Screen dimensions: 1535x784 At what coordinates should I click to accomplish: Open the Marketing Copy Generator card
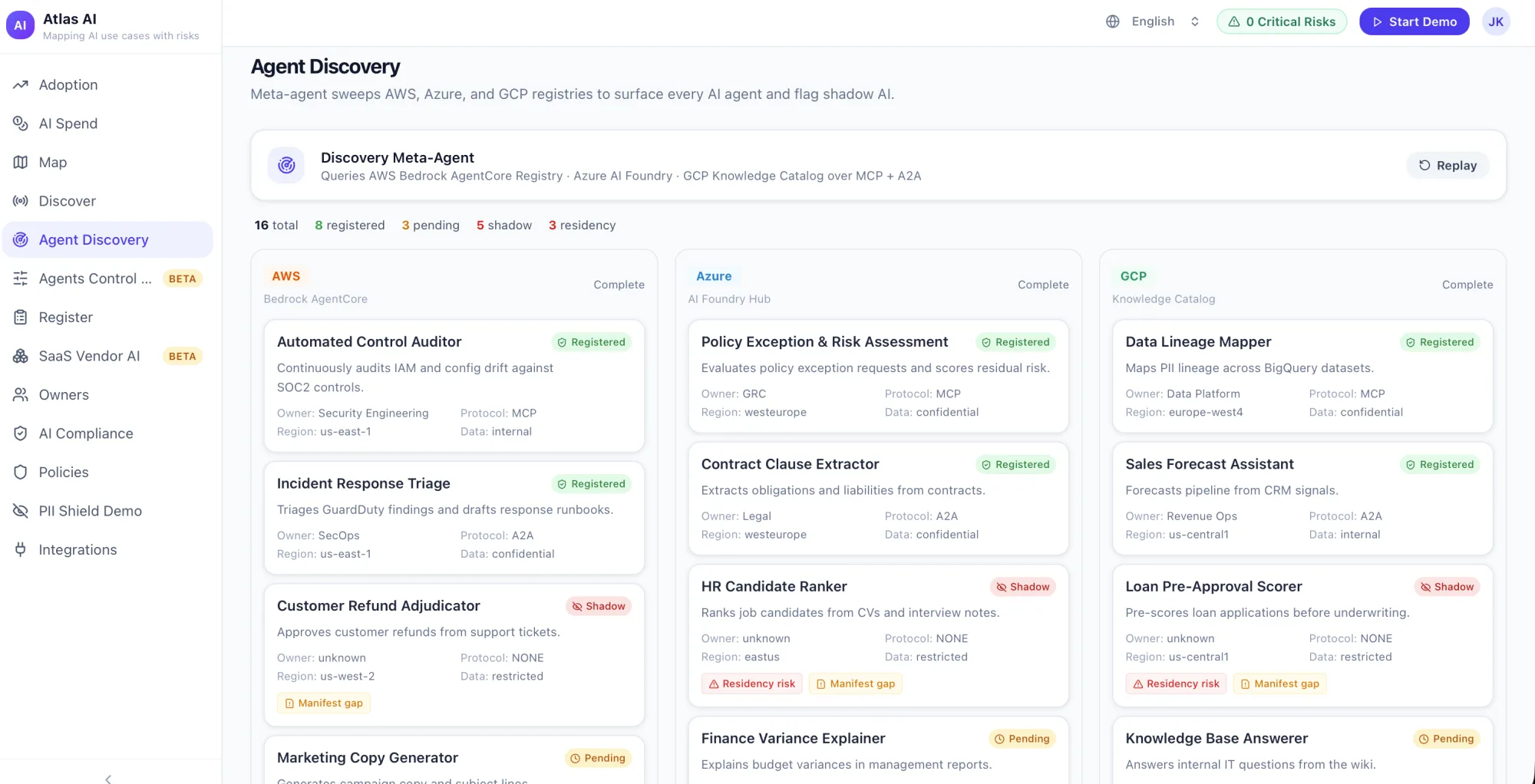pos(454,760)
